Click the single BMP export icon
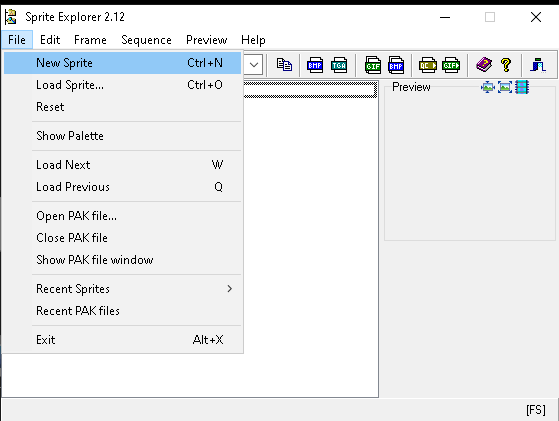Screen dimensions: 559x421 [315, 65]
